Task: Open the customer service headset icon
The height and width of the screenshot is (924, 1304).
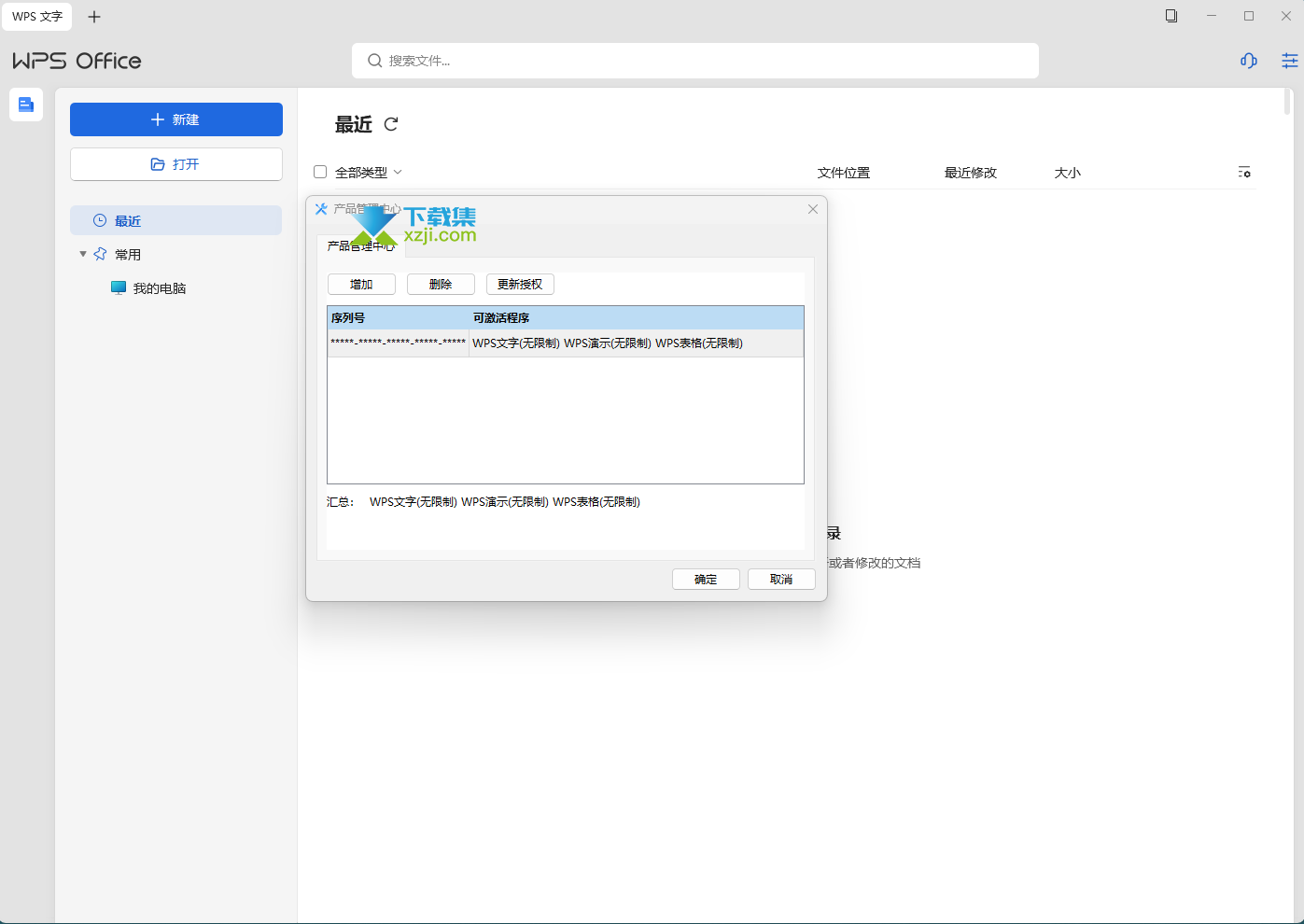Action: coord(1249,61)
